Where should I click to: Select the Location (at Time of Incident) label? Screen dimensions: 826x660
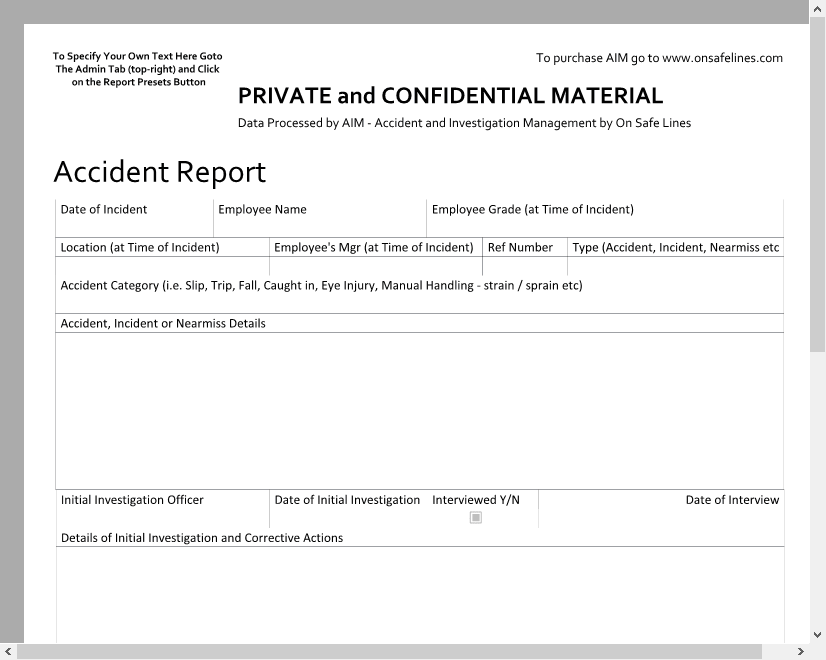(x=140, y=248)
